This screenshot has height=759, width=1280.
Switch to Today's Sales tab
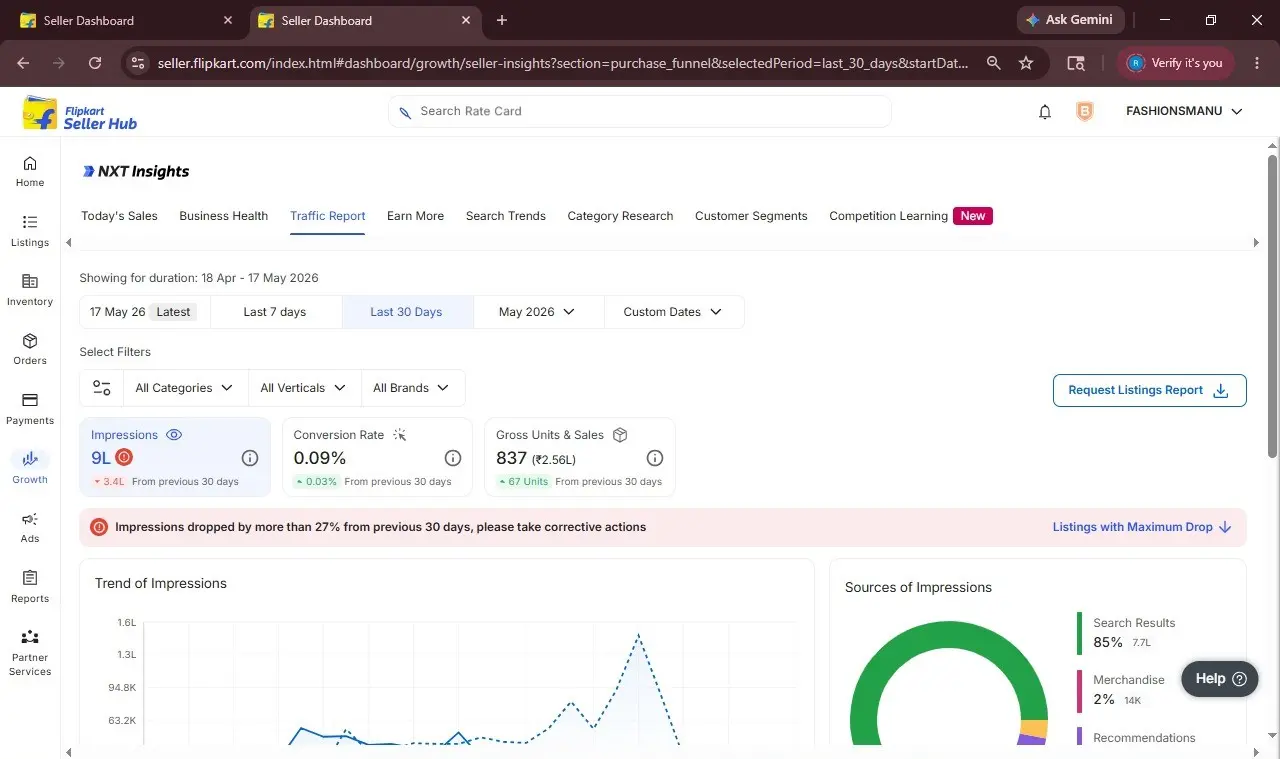point(119,216)
